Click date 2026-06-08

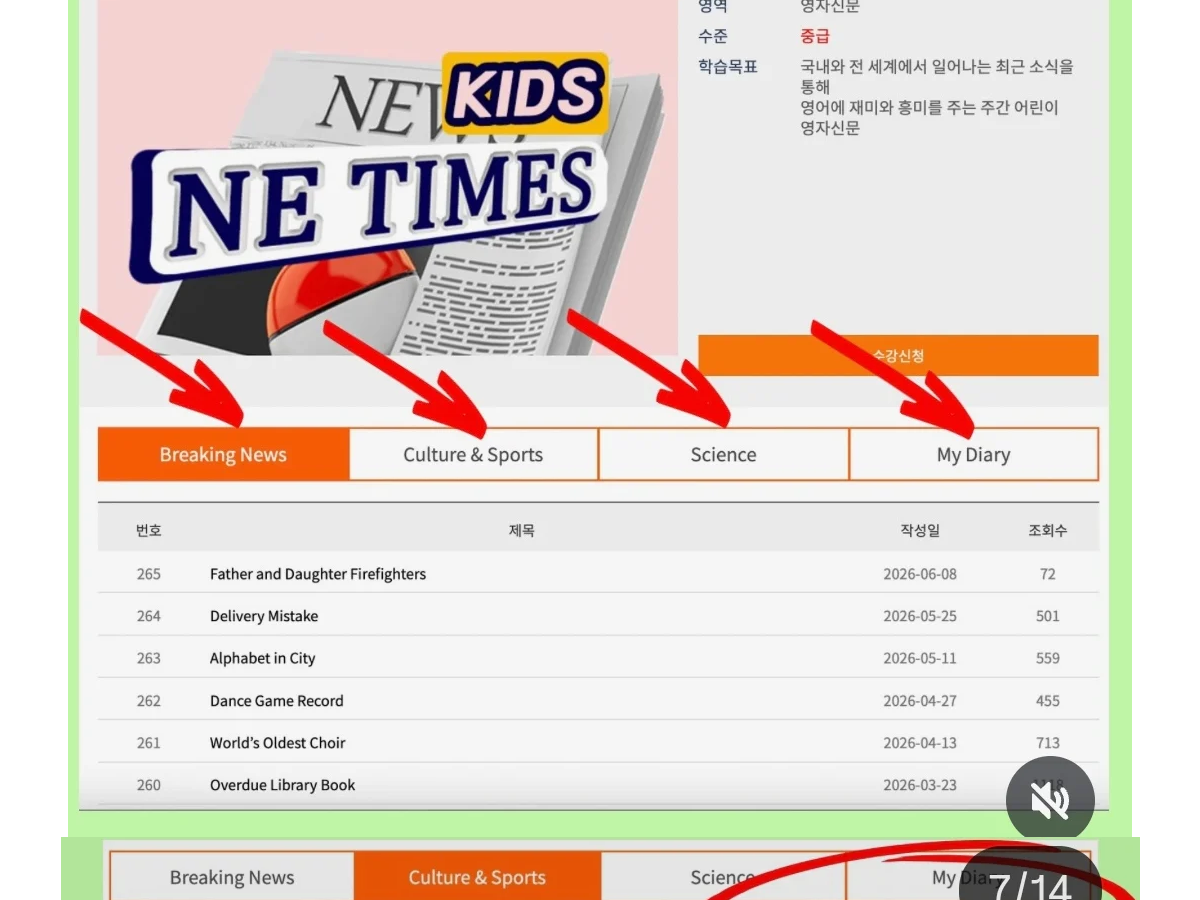click(920, 574)
